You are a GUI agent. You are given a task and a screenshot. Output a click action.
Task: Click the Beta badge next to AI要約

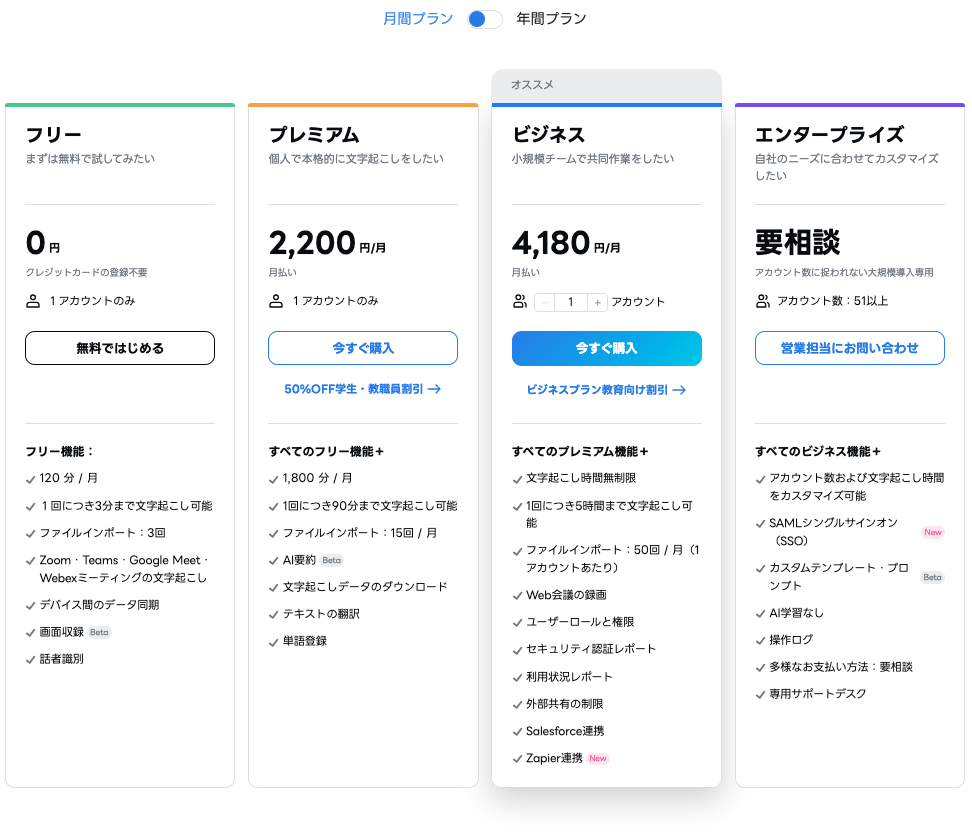point(331,560)
